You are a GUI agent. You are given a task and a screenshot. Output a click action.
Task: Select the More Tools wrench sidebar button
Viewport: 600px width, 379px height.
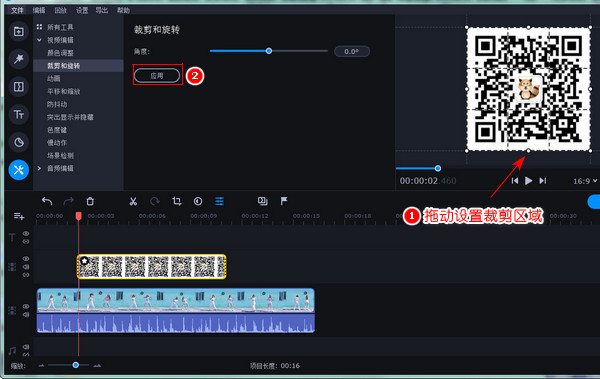(18, 170)
